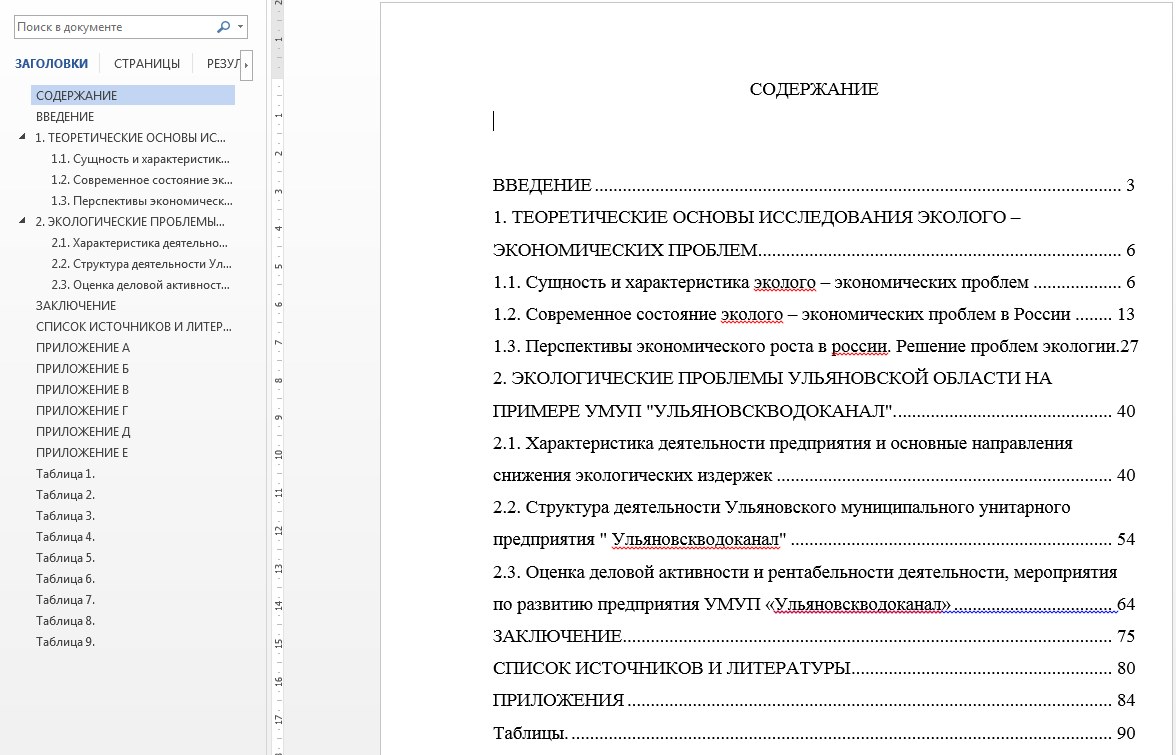The width and height of the screenshot is (1176, 755).
Task: Switch to the РЕЗУЛ… results tab
Action: coord(223,64)
